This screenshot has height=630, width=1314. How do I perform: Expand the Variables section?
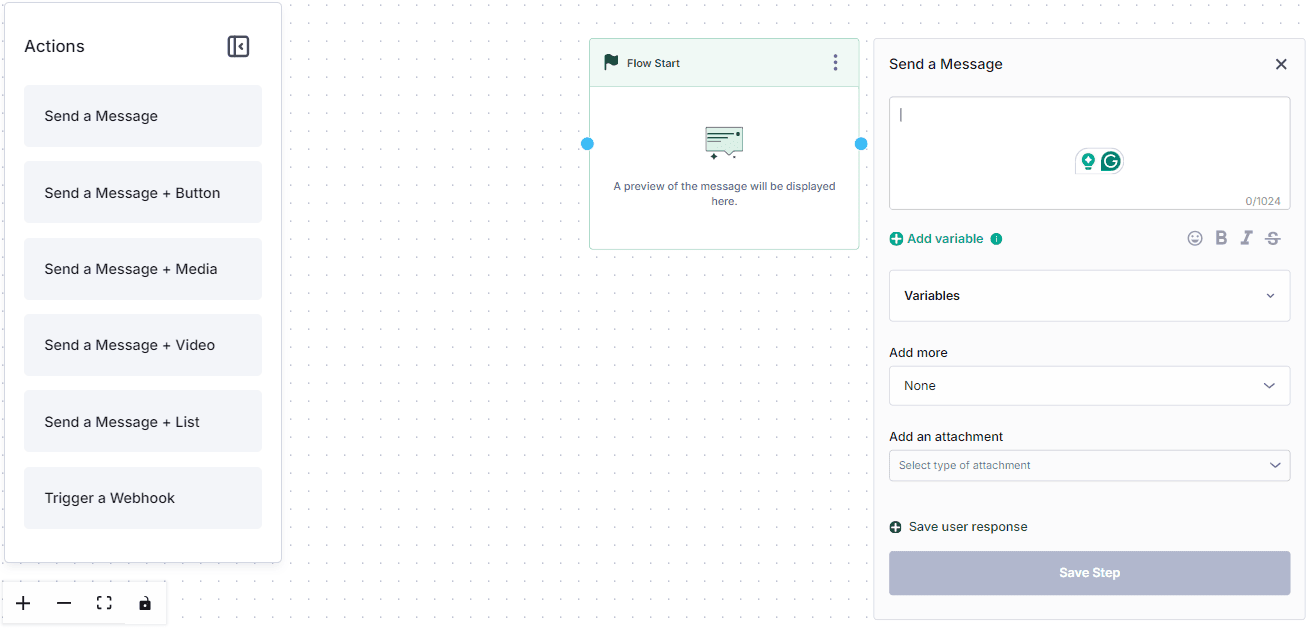point(1089,296)
